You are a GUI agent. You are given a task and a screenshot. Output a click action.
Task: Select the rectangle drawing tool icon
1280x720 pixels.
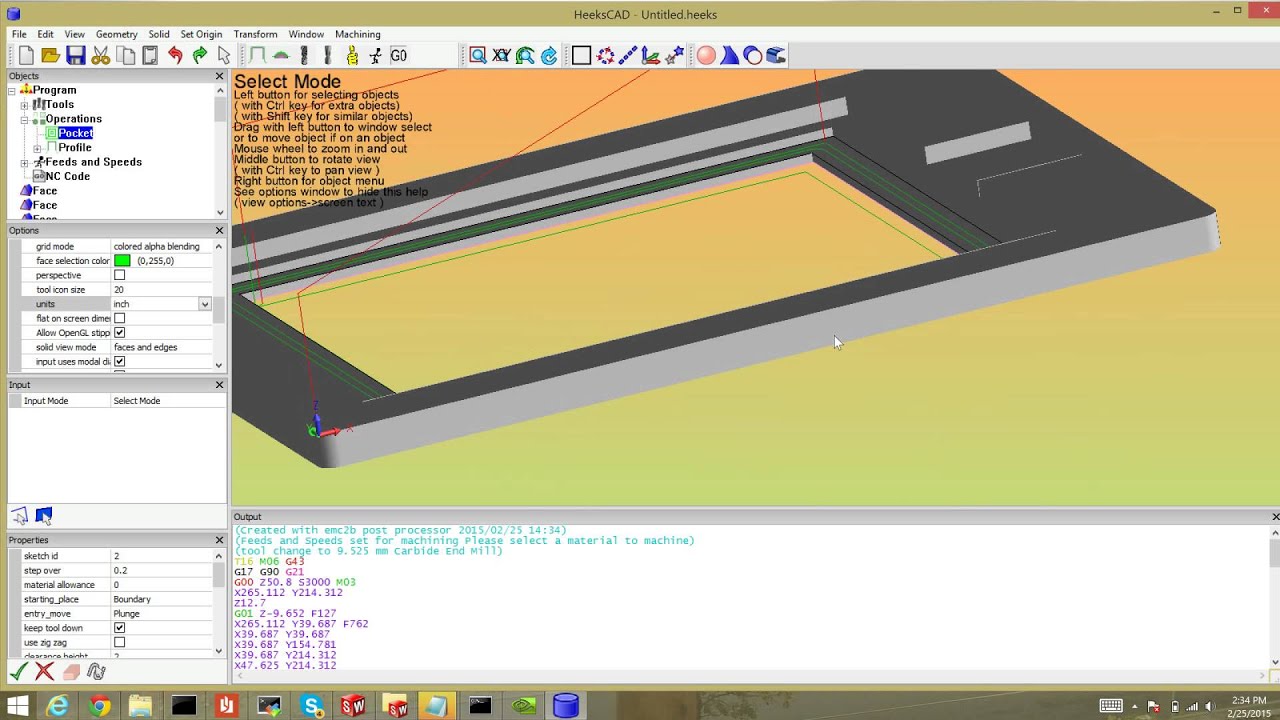[581, 56]
